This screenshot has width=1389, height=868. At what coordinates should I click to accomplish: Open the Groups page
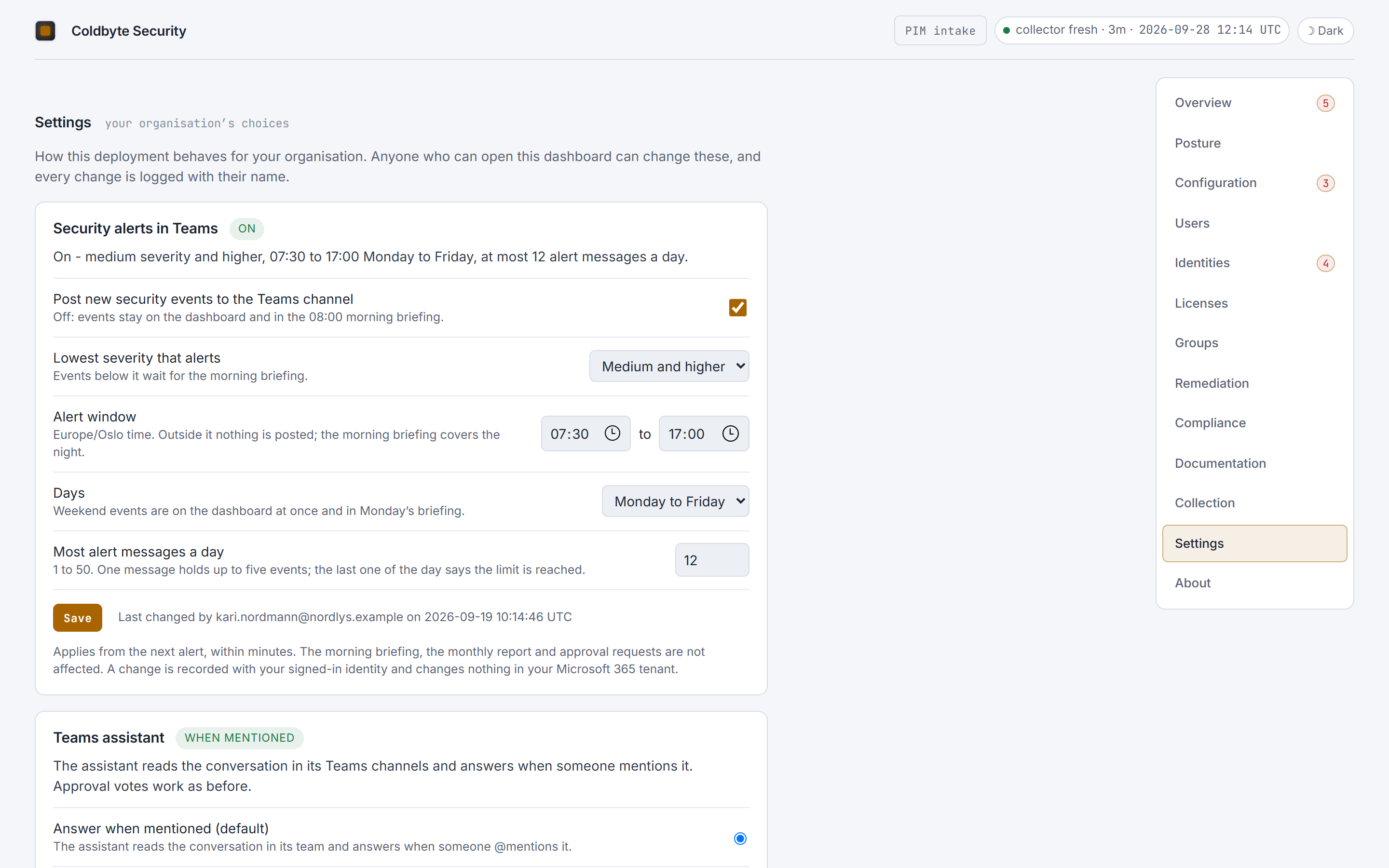click(x=1254, y=343)
